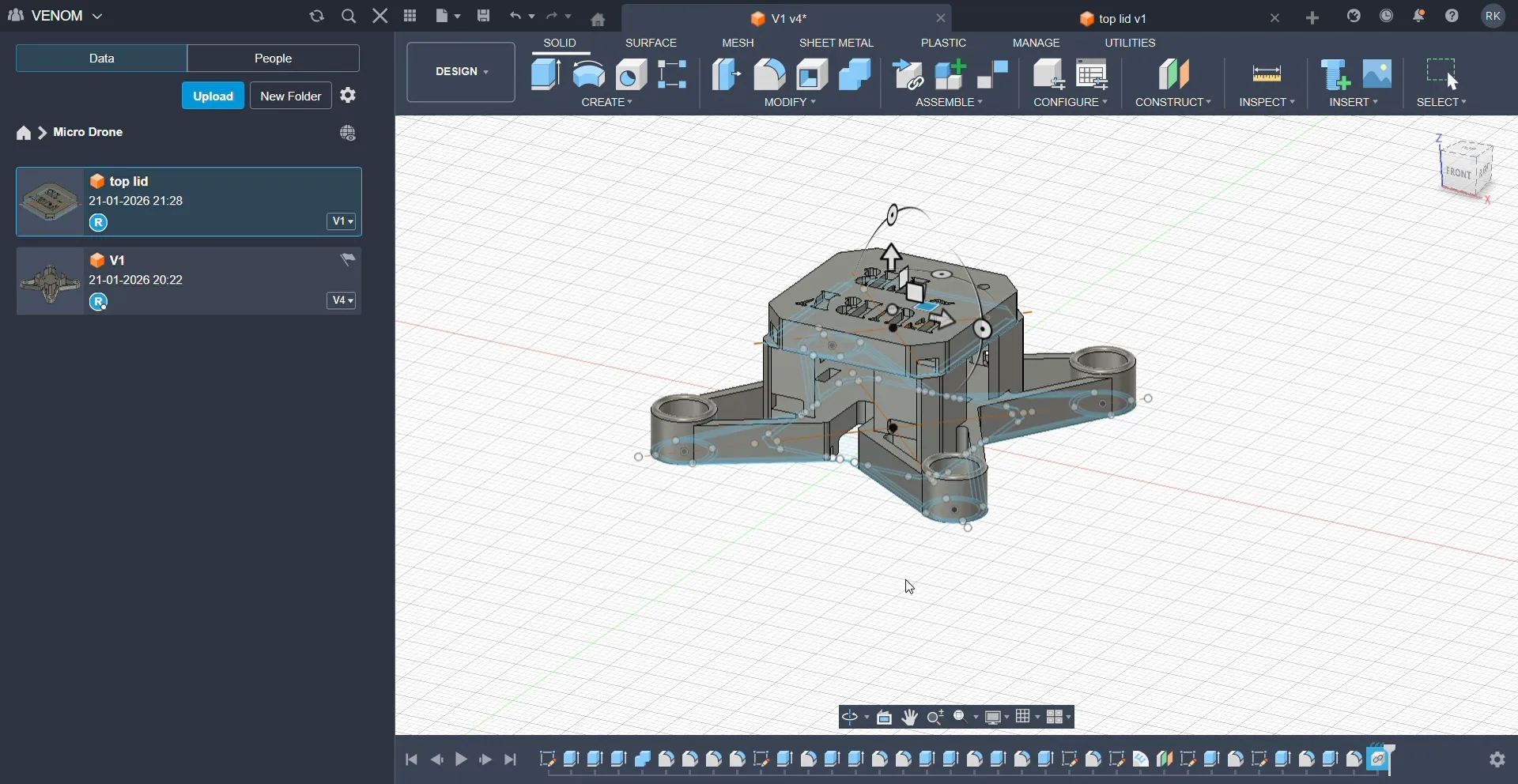Open the Change Parameters table icon
This screenshot has width=1518, height=784.
[x=1093, y=74]
